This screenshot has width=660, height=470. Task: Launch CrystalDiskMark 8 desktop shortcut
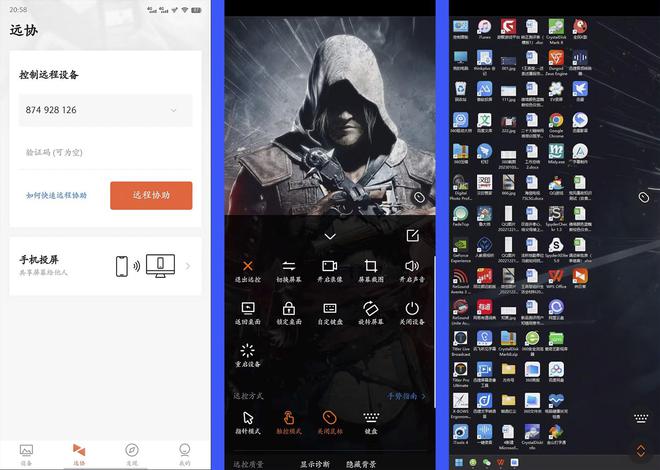pos(556,31)
